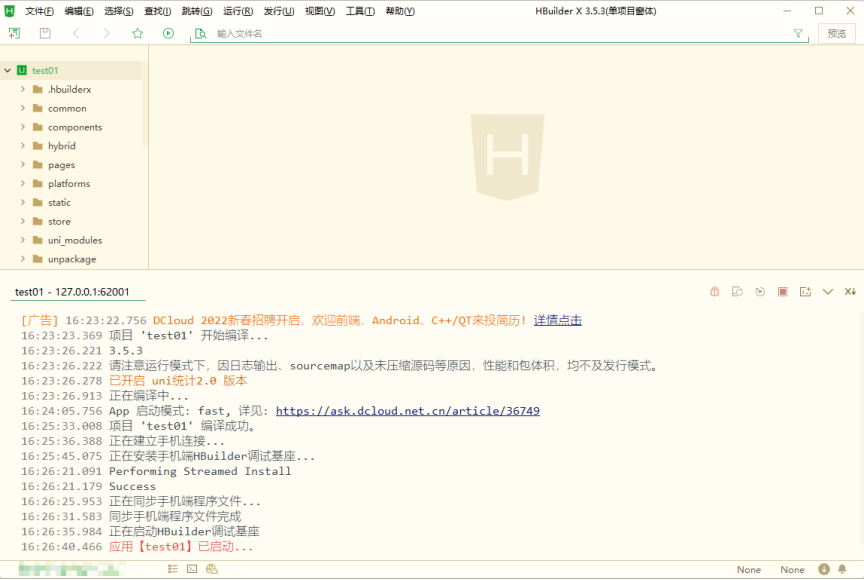Click the second None status bar entry
Screen dimensions: 864x580
[792, 570]
